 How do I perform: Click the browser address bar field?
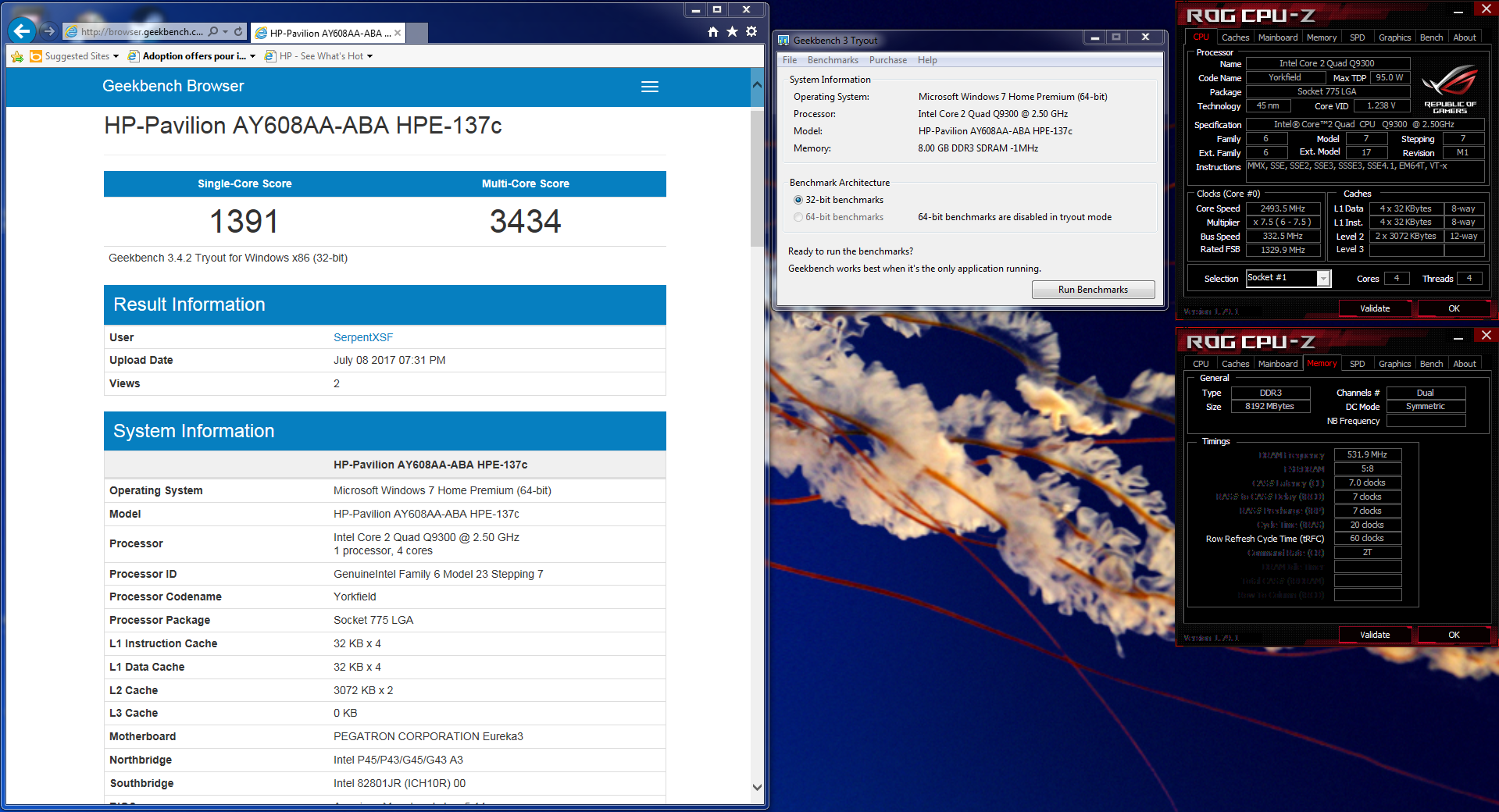coord(141,32)
